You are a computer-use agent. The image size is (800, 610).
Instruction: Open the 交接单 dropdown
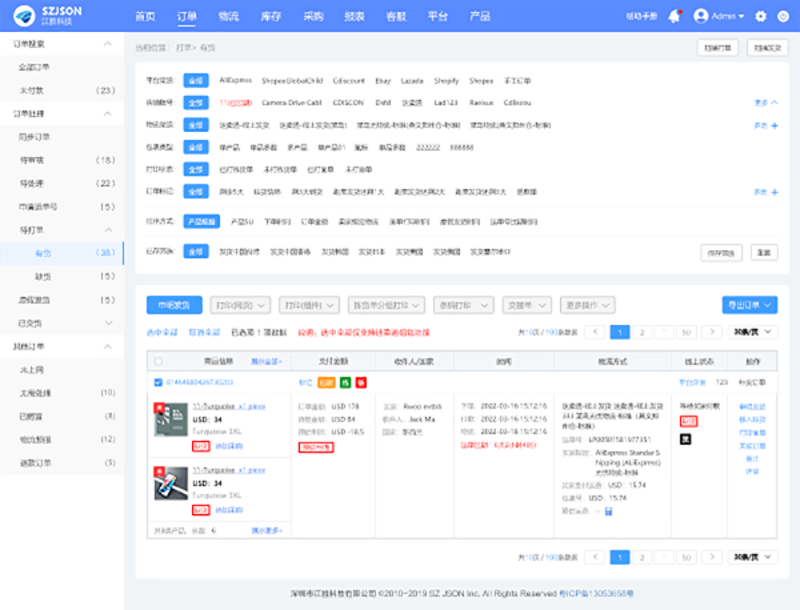click(527, 305)
